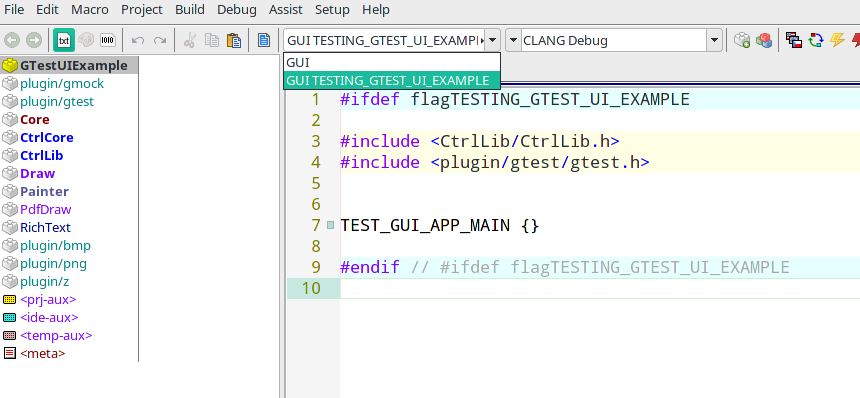Click the yellow lightning build icon
The width and height of the screenshot is (860, 398).
837,40
